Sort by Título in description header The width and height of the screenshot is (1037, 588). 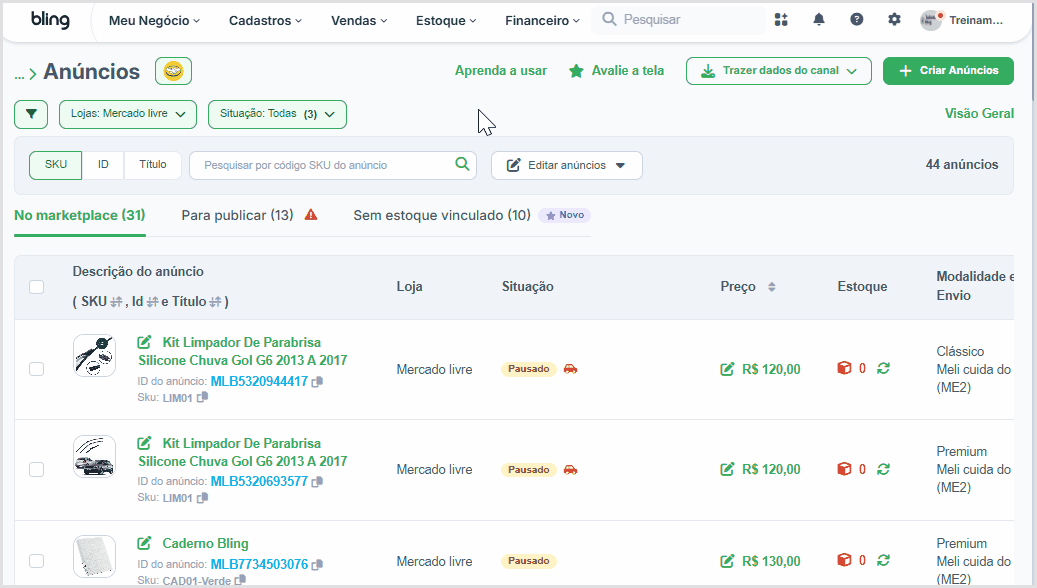coord(215,302)
